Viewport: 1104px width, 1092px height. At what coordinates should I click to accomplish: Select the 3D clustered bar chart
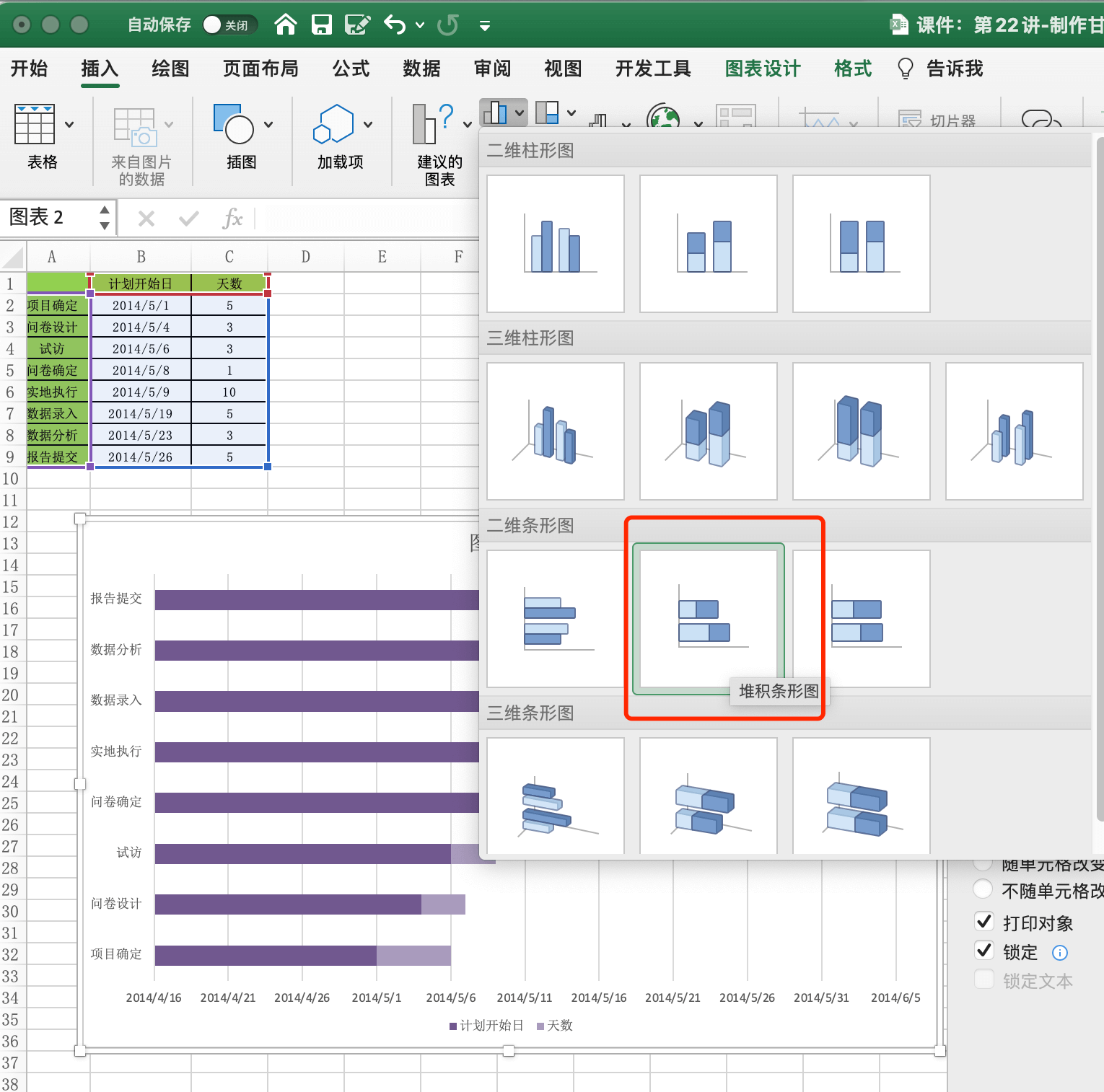tap(556, 796)
